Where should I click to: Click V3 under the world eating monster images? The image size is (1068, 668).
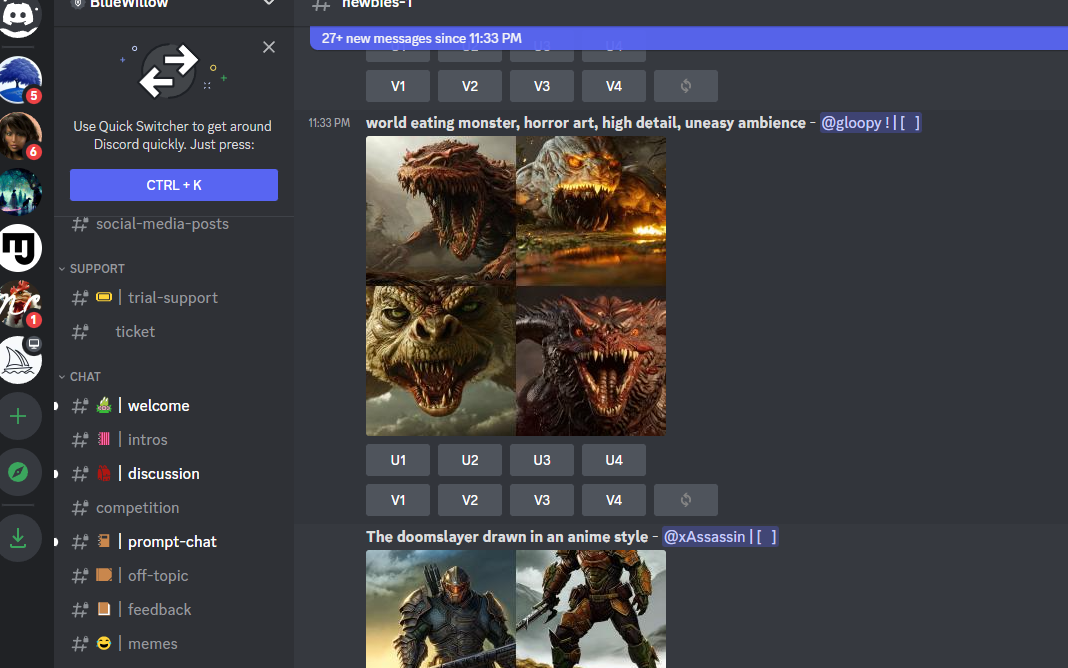[541, 500]
